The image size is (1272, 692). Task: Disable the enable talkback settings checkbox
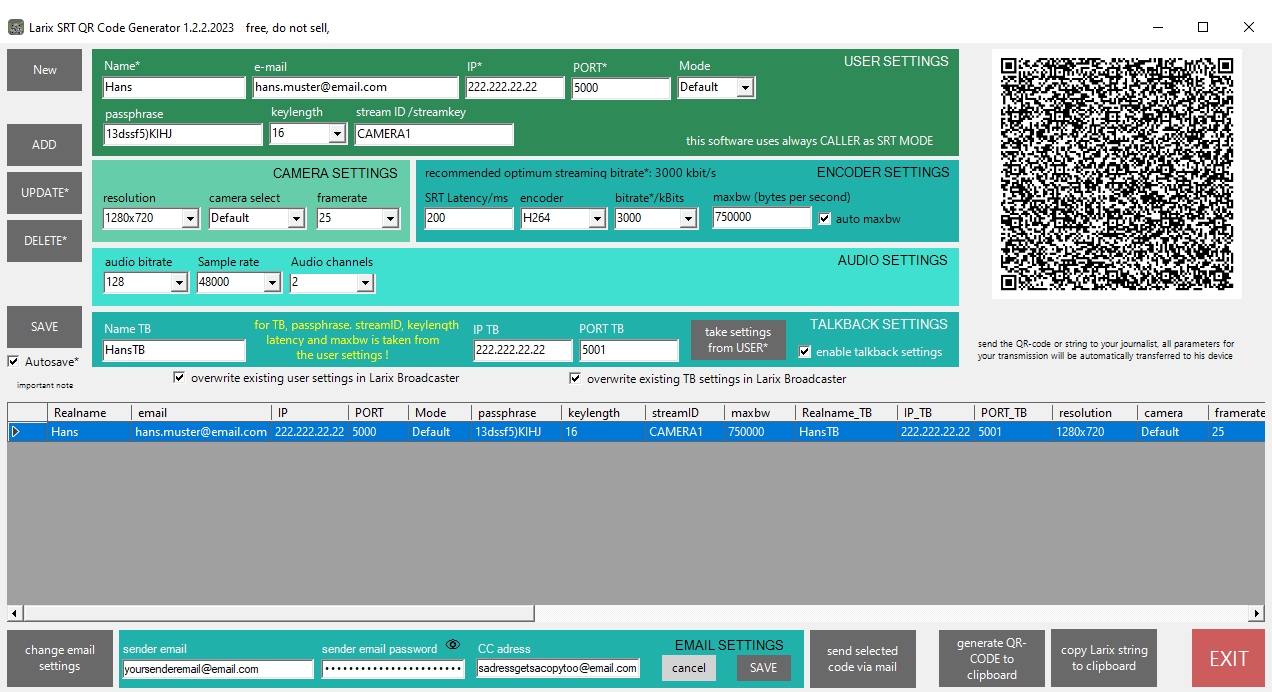click(805, 352)
